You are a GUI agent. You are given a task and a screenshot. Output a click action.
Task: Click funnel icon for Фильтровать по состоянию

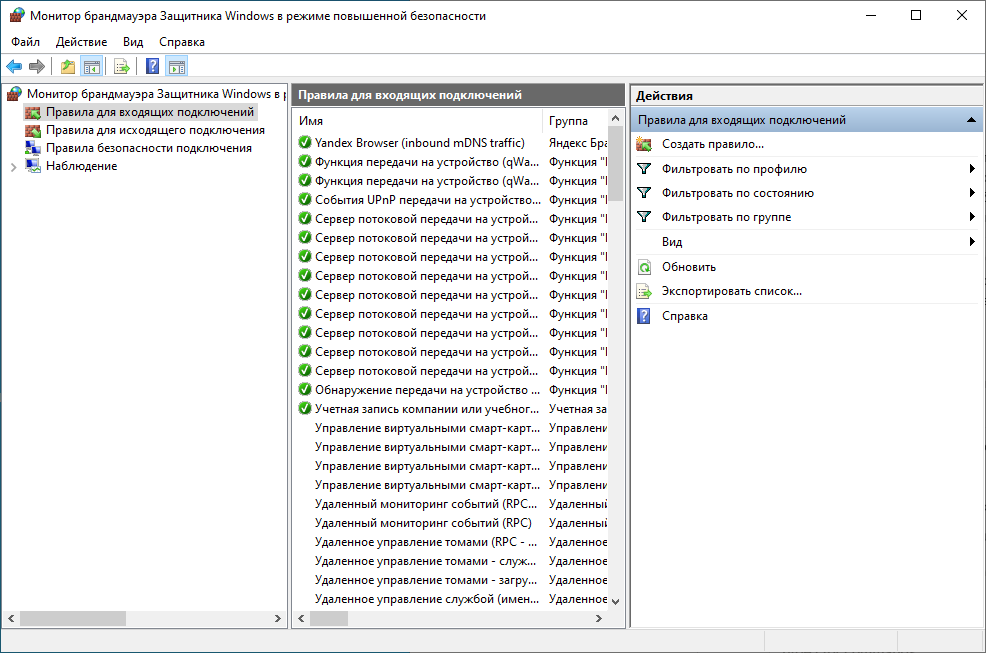644,193
